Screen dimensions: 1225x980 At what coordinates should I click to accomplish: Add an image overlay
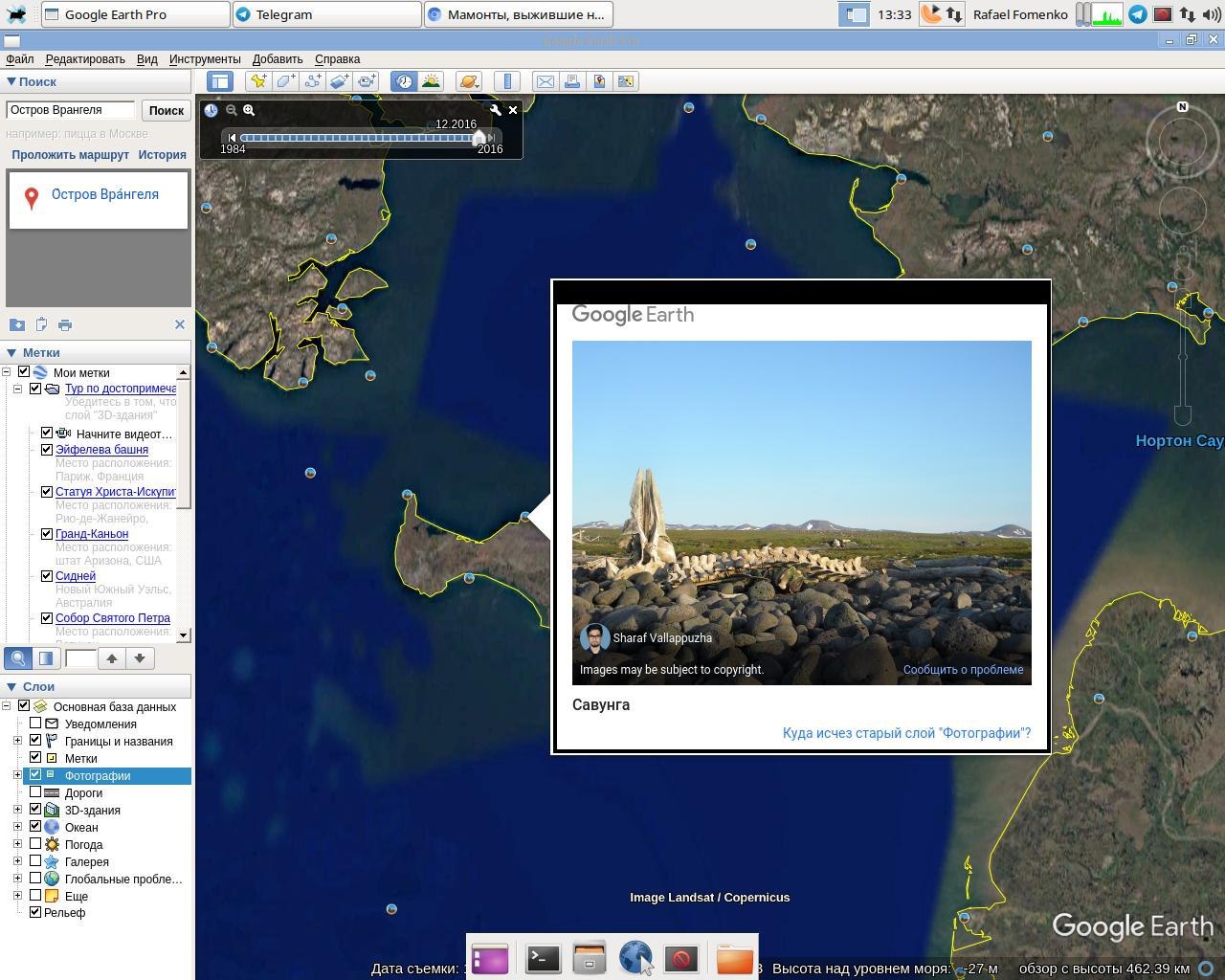[339, 81]
